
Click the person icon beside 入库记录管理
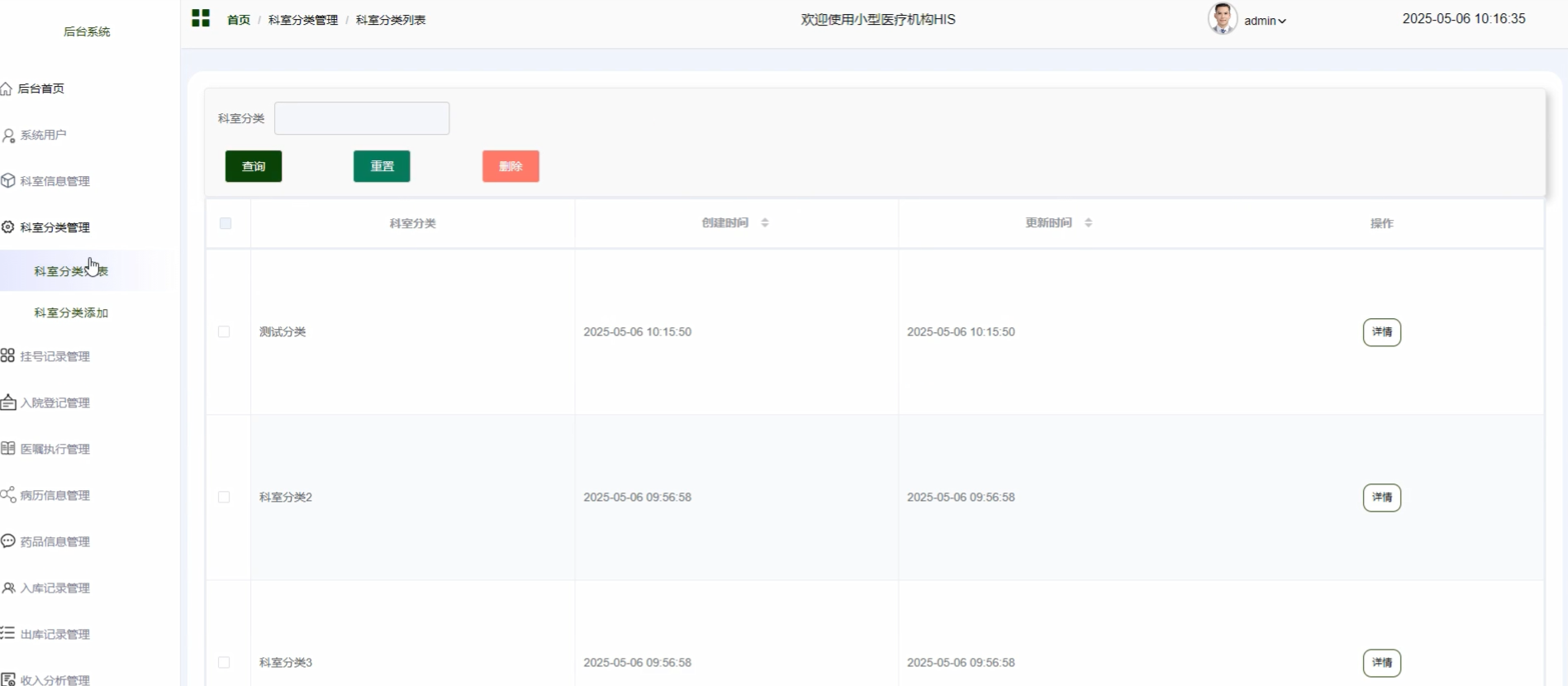click(x=8, y=588)
